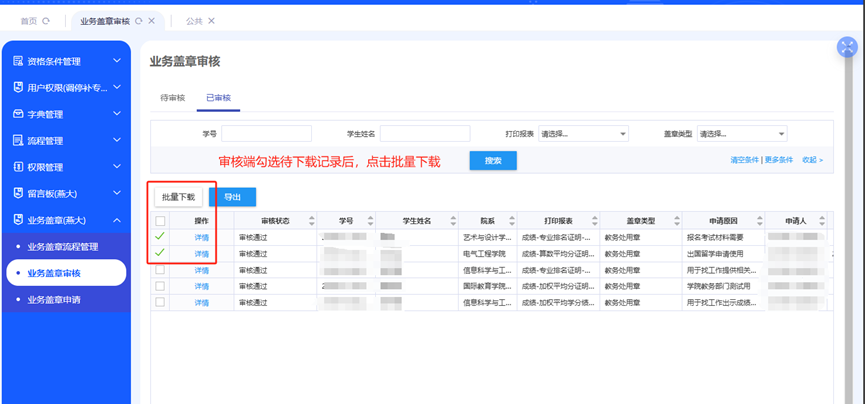Click the 留言板(燕大) sidebar icon
The image size is (865, 404).
pos(18,193)
